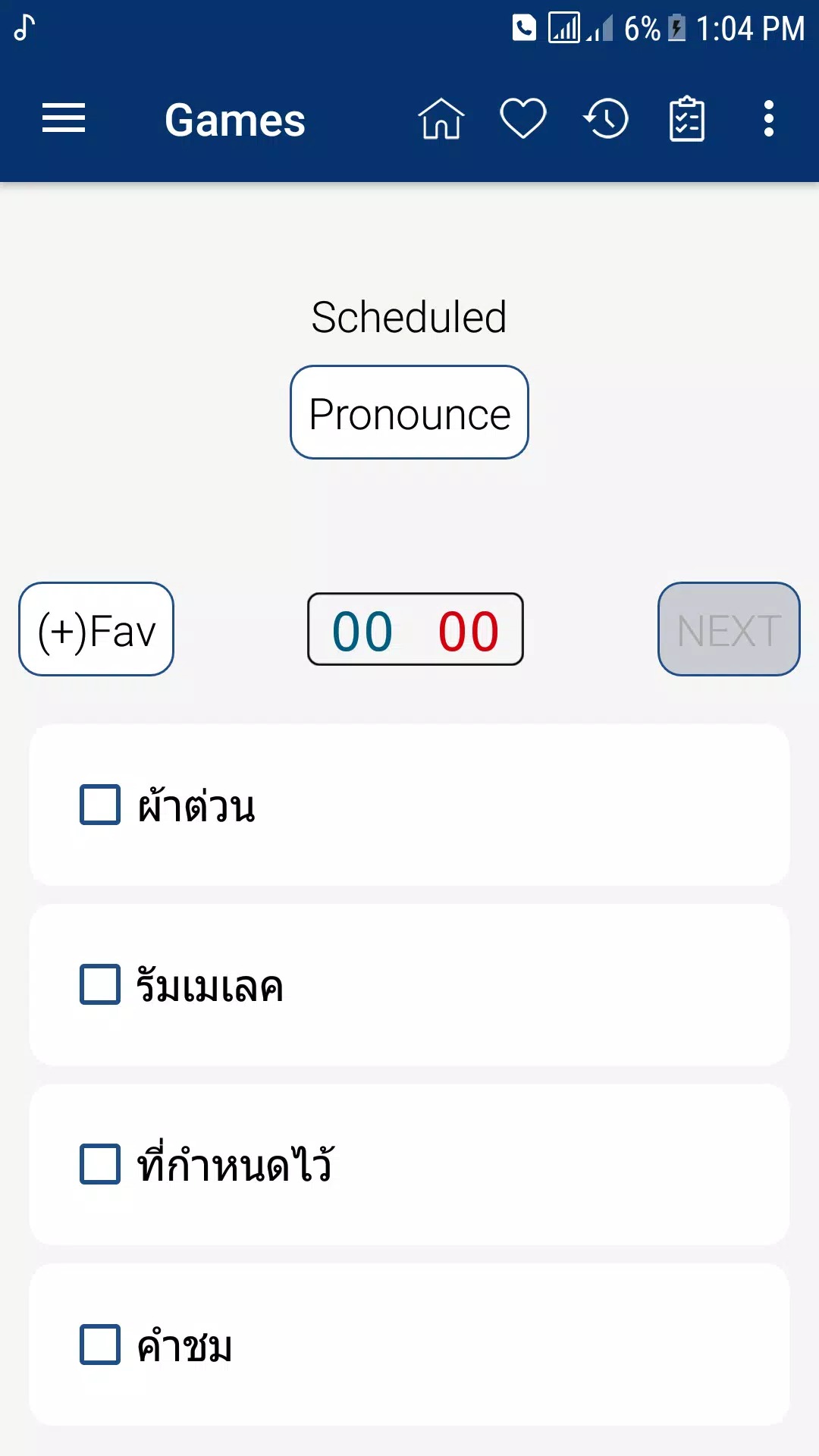Check the คำชม answer checkbox
The height and width of the screenshot is (1456, 819).
click(x=100, y=1345)
